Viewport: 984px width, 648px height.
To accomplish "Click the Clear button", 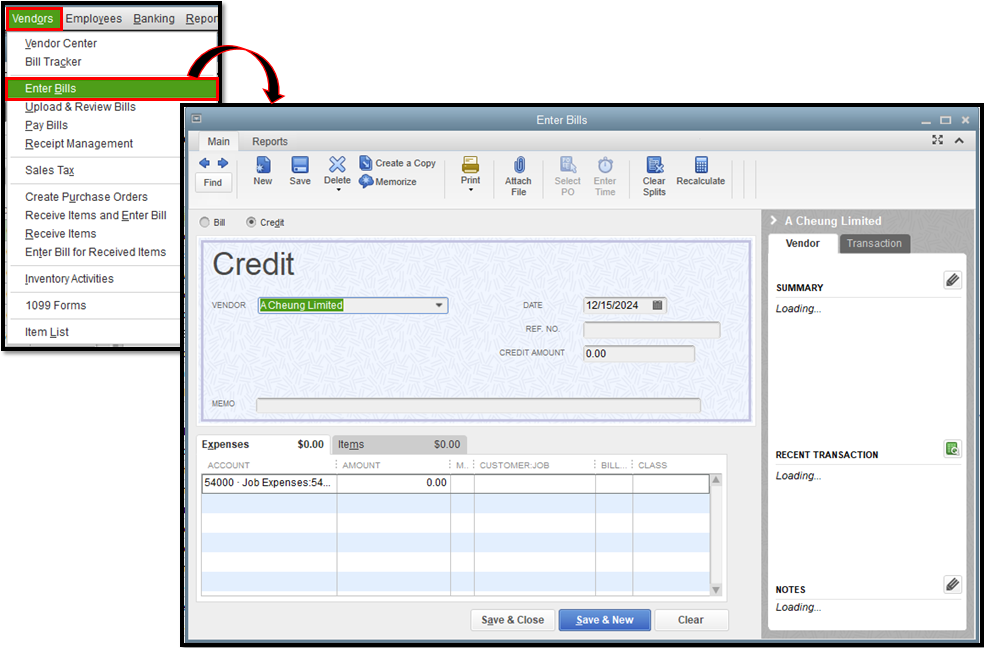I will point(691,620).
